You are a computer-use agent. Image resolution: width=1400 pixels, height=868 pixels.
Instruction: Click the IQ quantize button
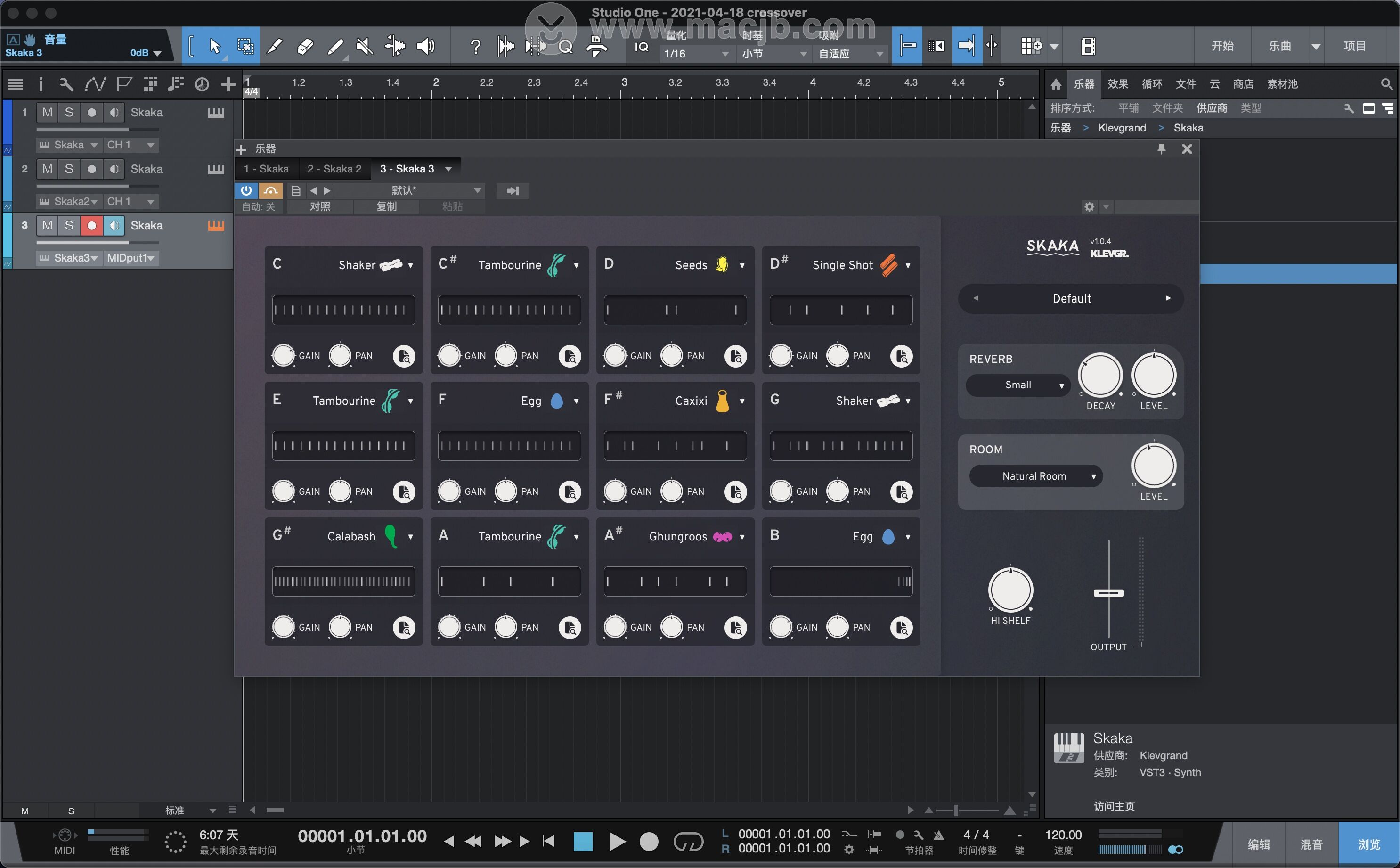(x=641, y=47)
